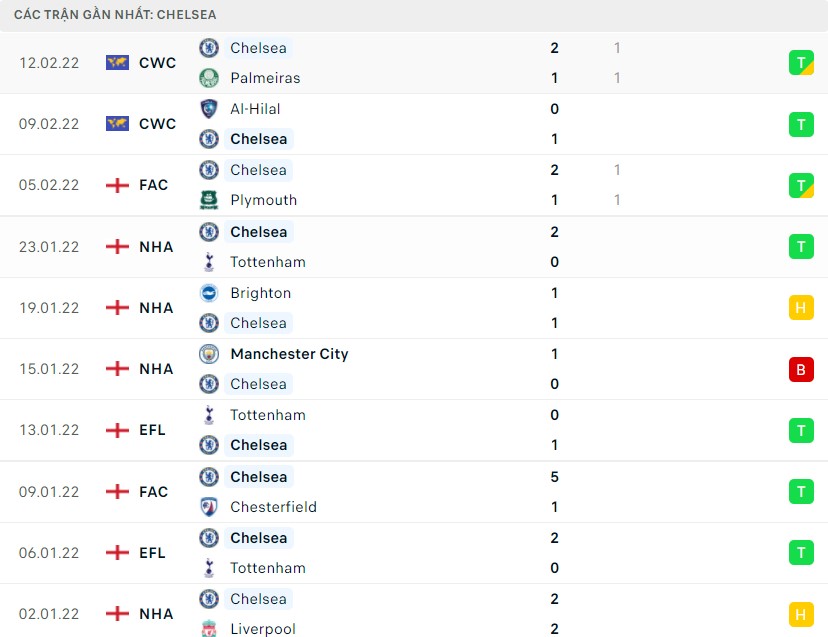Click the 'Các trận gần nhất: Chelsea' header
This screenshot has height=637, width=828.
click(x=115, y=15)
